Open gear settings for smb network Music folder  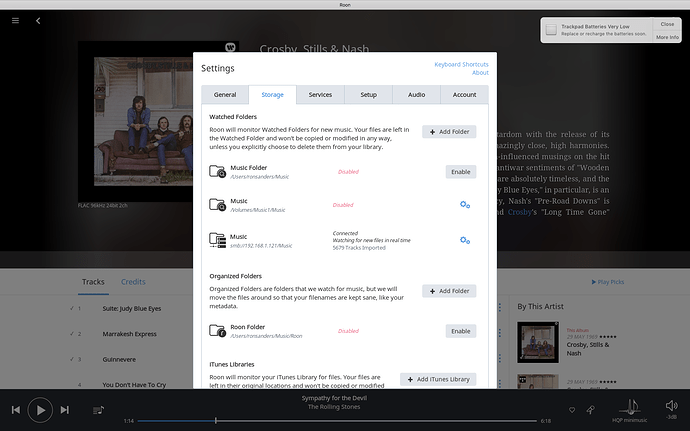(465, 240)
